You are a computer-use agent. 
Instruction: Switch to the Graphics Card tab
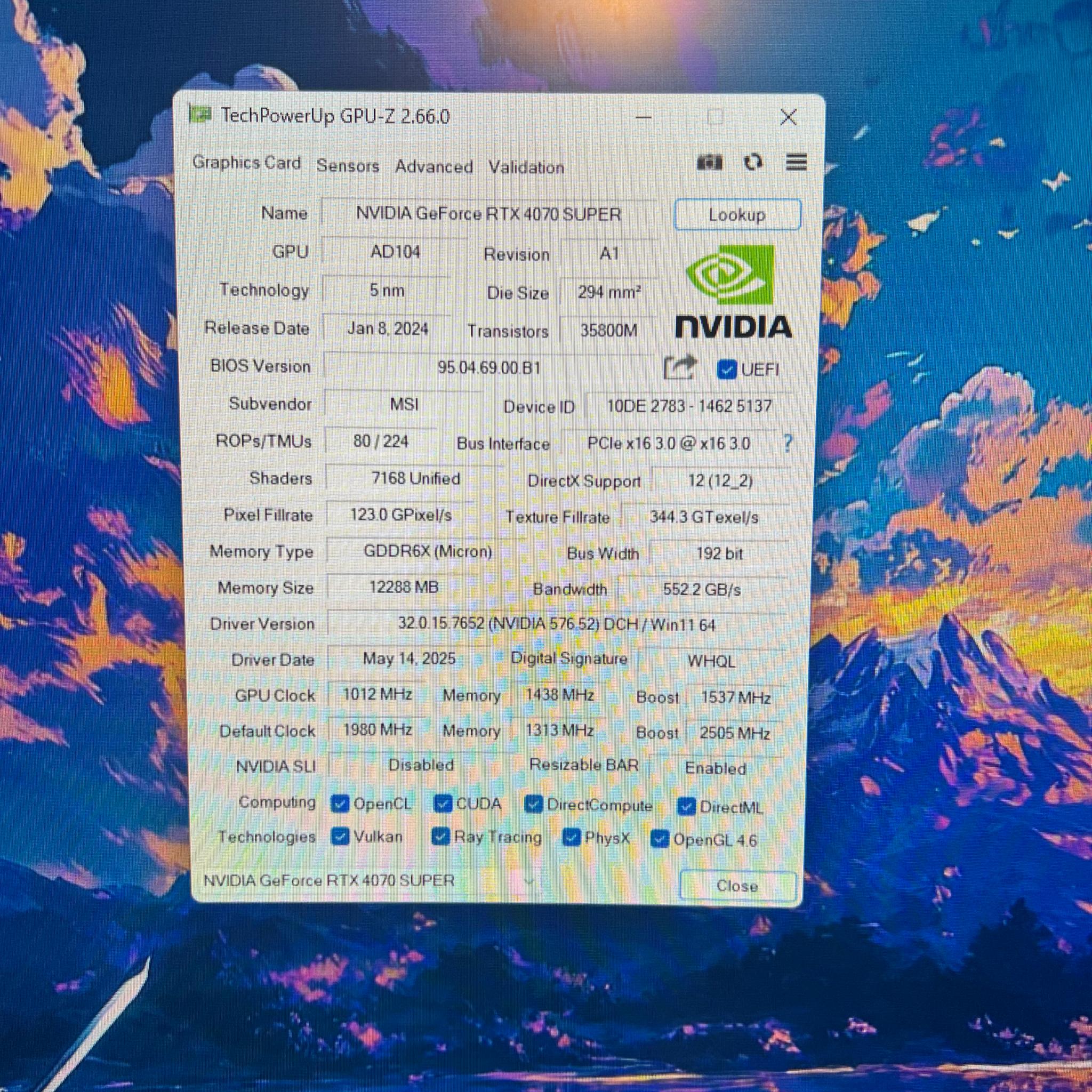pyautogui.click(x=246, y=162)
